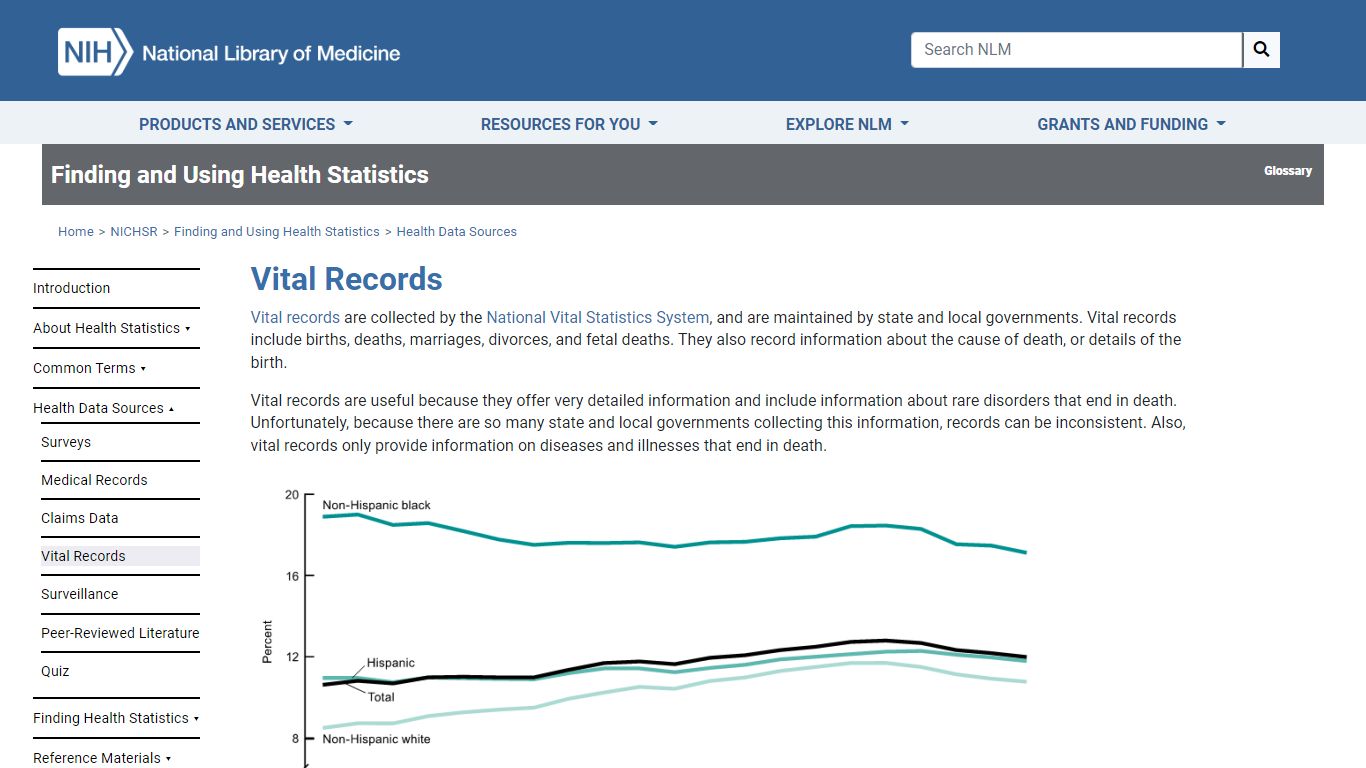Open the Introduction sidebar item
The width and height of the screenshot is (1366, 768).
click(72, 288)
